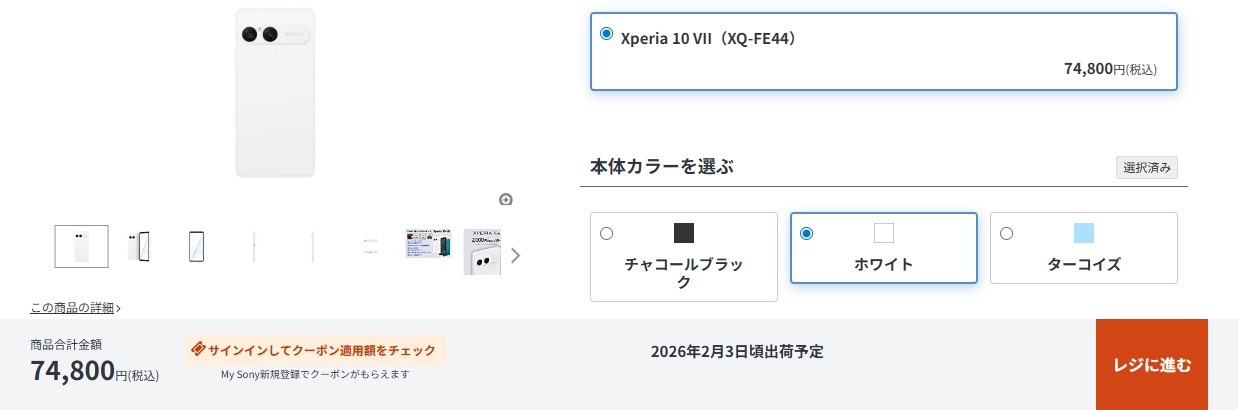Image resolution: width=1238 pixels, height=410 pixels.
Task: Open the サインインしてクーポン適用額をチェック link
Action: pyautogui.click(x=322, y=350)
